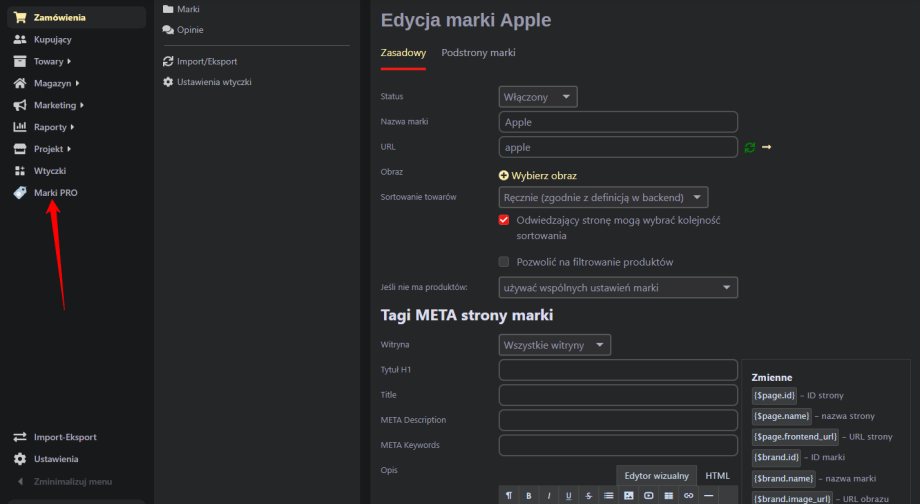Open Import/Eksport in the plugin menu
This screenshot has height=504, width=920.
[206, 61]
